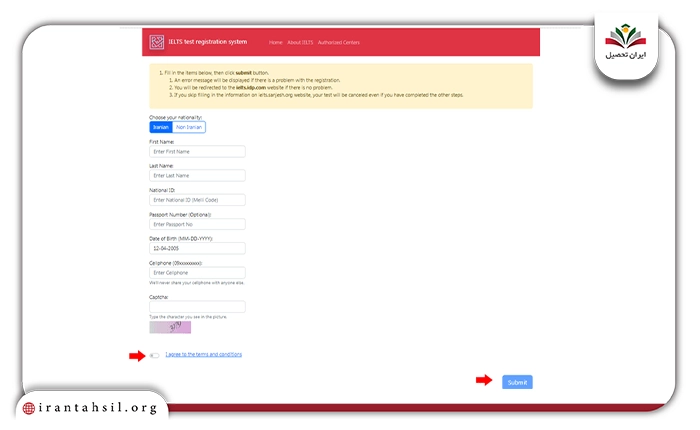The width and height of the screenshot is (700, 430).
Task: Click the red arrow pointing at the Submit button
Action: pos(483,380)
